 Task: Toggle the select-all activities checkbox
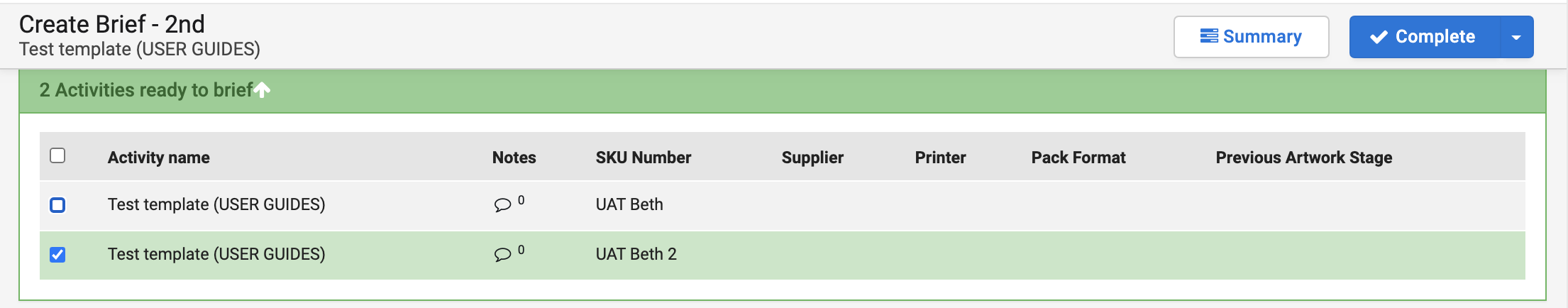[x=57, y=155]
